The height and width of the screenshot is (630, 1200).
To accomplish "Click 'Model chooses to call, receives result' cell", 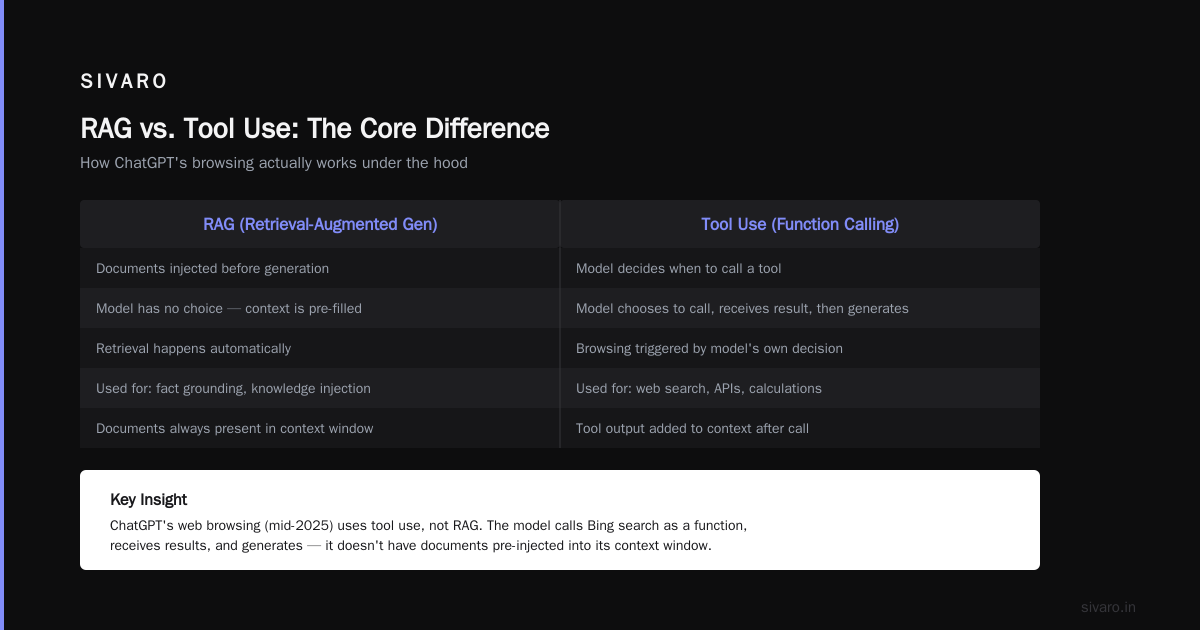I will click(800, 308).
